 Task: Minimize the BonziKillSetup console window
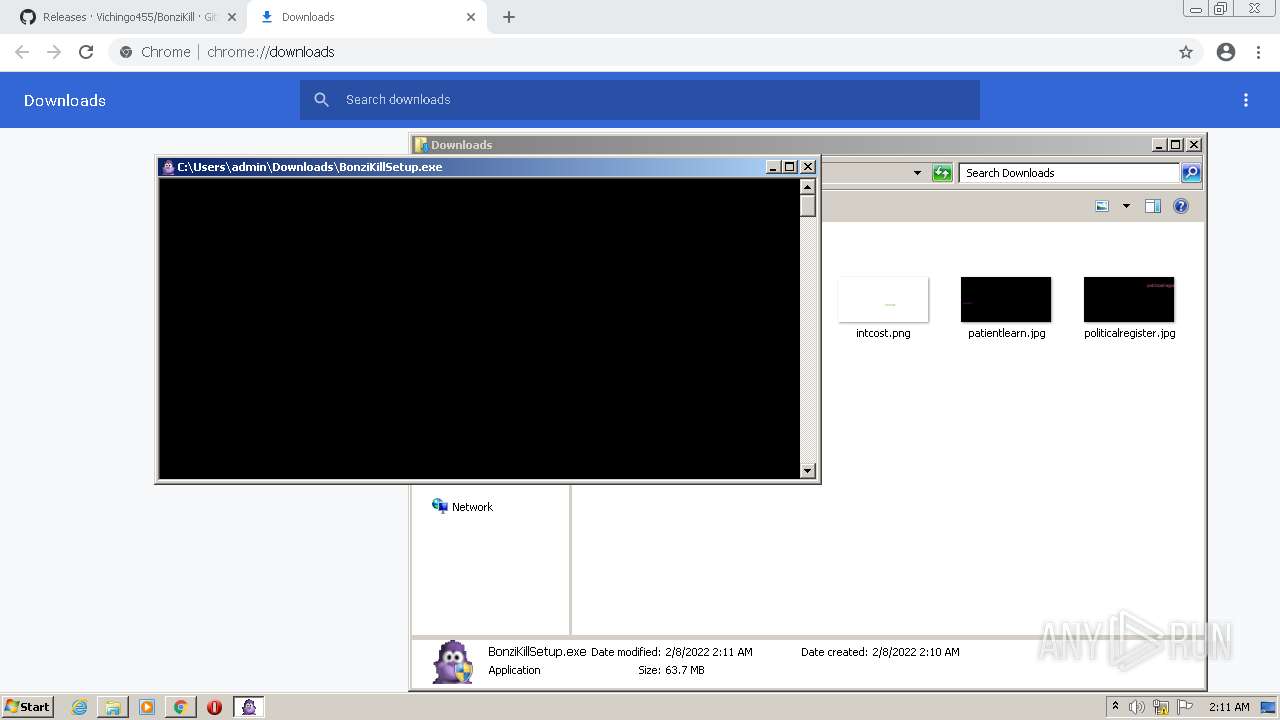[773, 167]
